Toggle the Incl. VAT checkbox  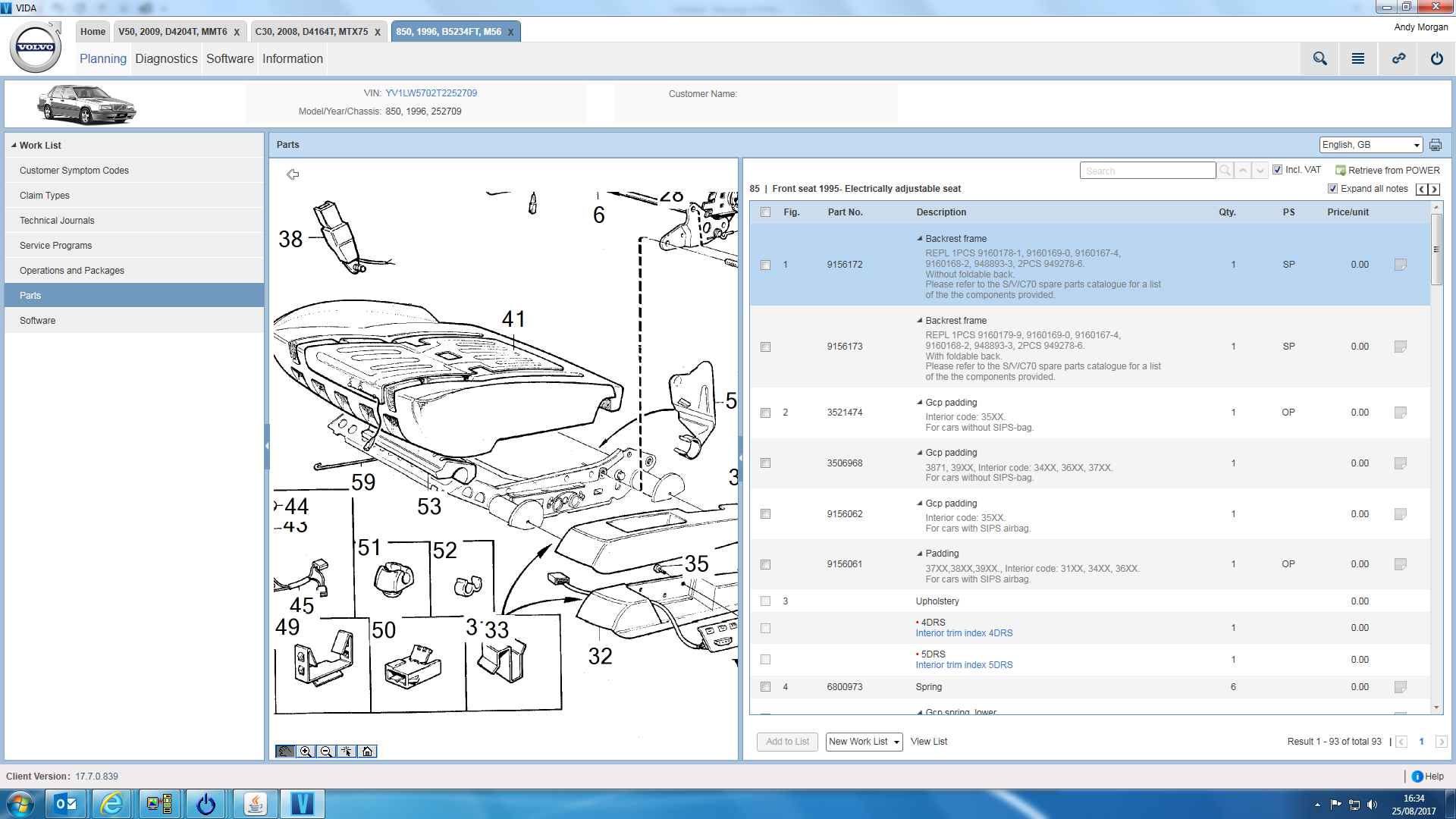coord(1277,170)
